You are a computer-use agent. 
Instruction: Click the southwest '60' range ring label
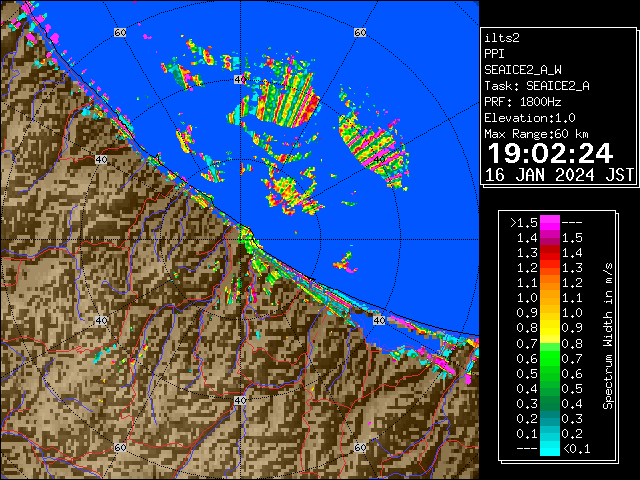pos(120,447)
